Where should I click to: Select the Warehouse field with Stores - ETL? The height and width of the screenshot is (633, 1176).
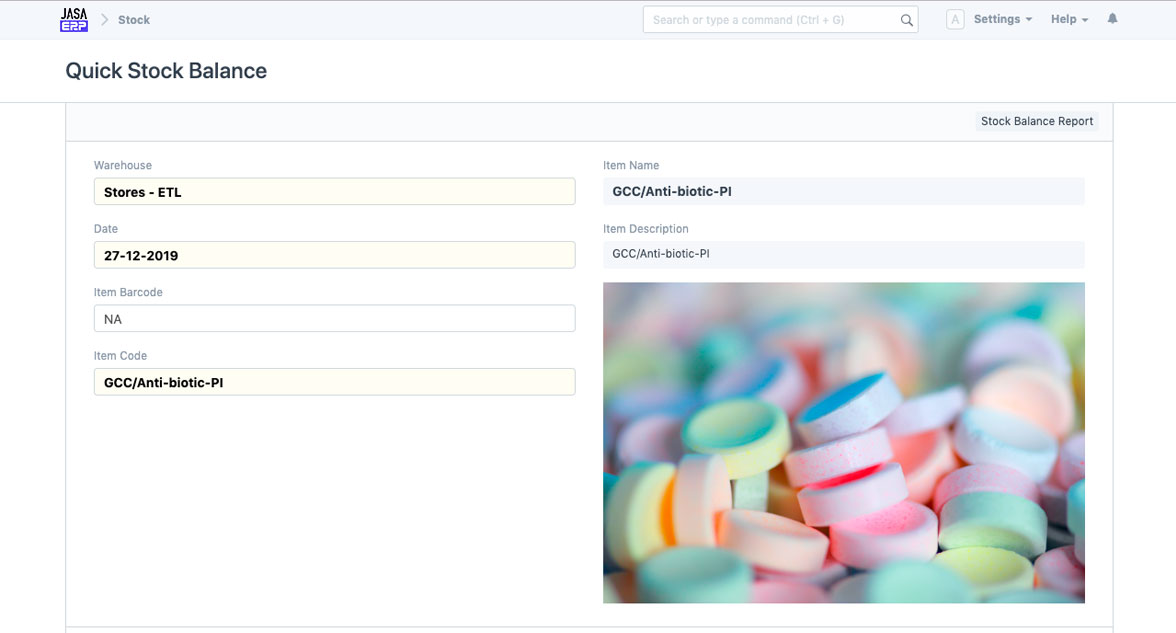tap(334, 192)
